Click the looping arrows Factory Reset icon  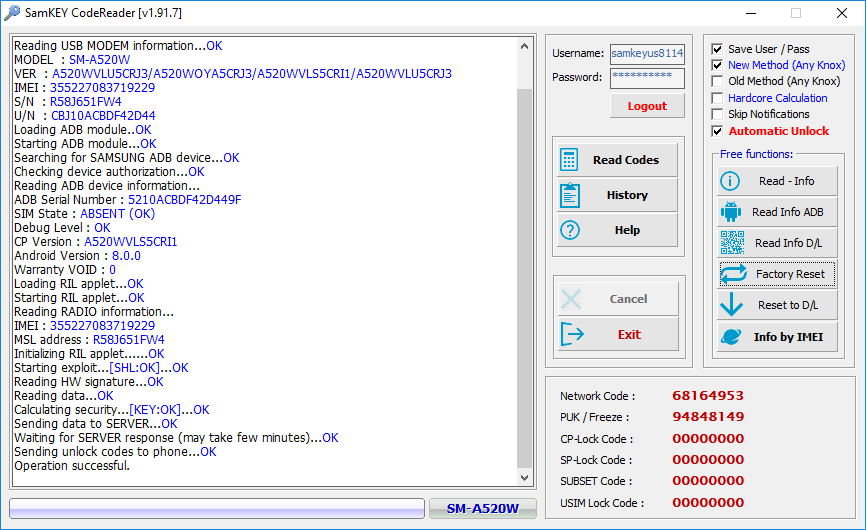pyautogui.click(x=733, y=274)
